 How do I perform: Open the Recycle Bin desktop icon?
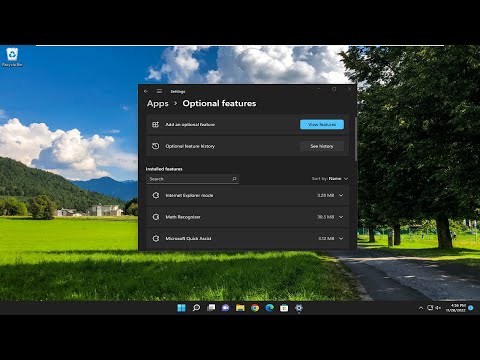[x=12, y=57]
